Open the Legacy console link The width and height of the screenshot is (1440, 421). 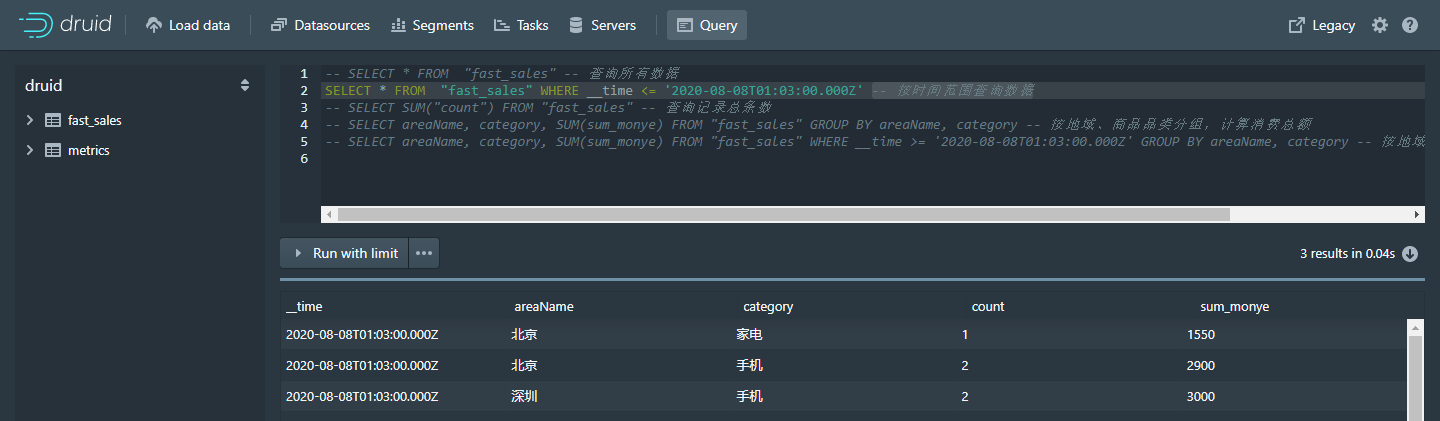pyautogui.click(x=1322, y=25)
